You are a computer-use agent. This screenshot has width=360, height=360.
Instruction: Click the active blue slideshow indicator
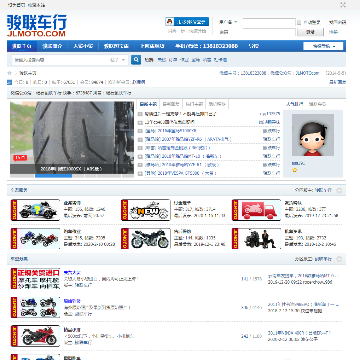coord(53,176)
